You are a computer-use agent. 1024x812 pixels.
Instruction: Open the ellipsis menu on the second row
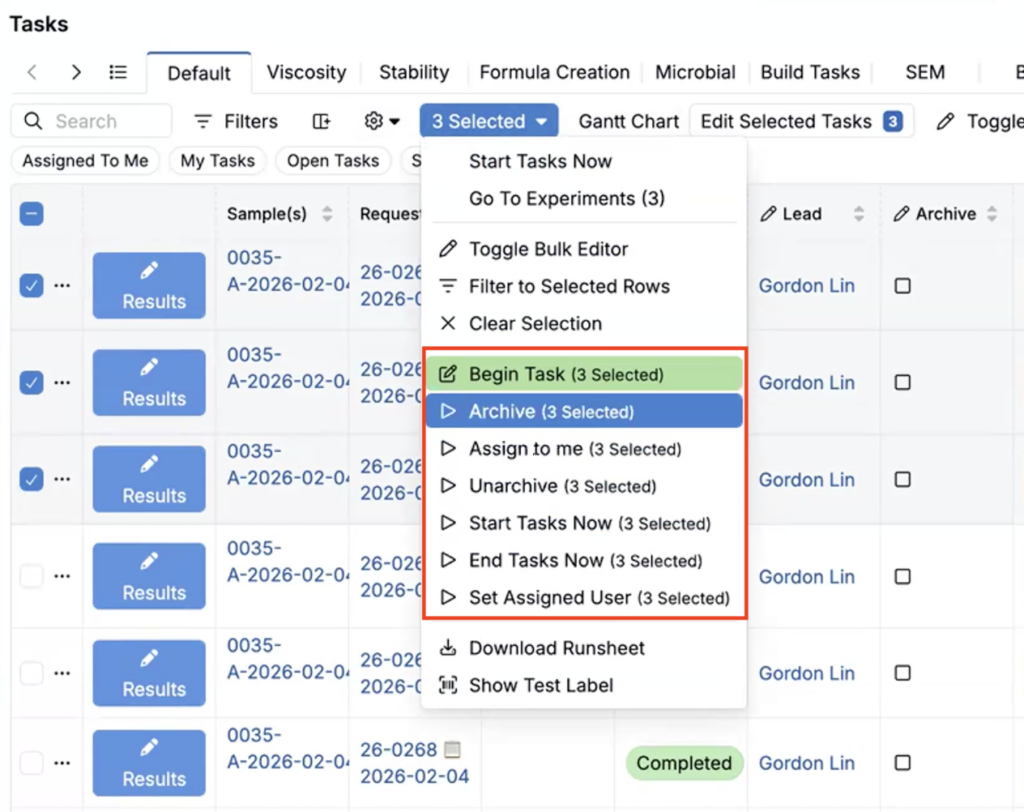[63, 382]
